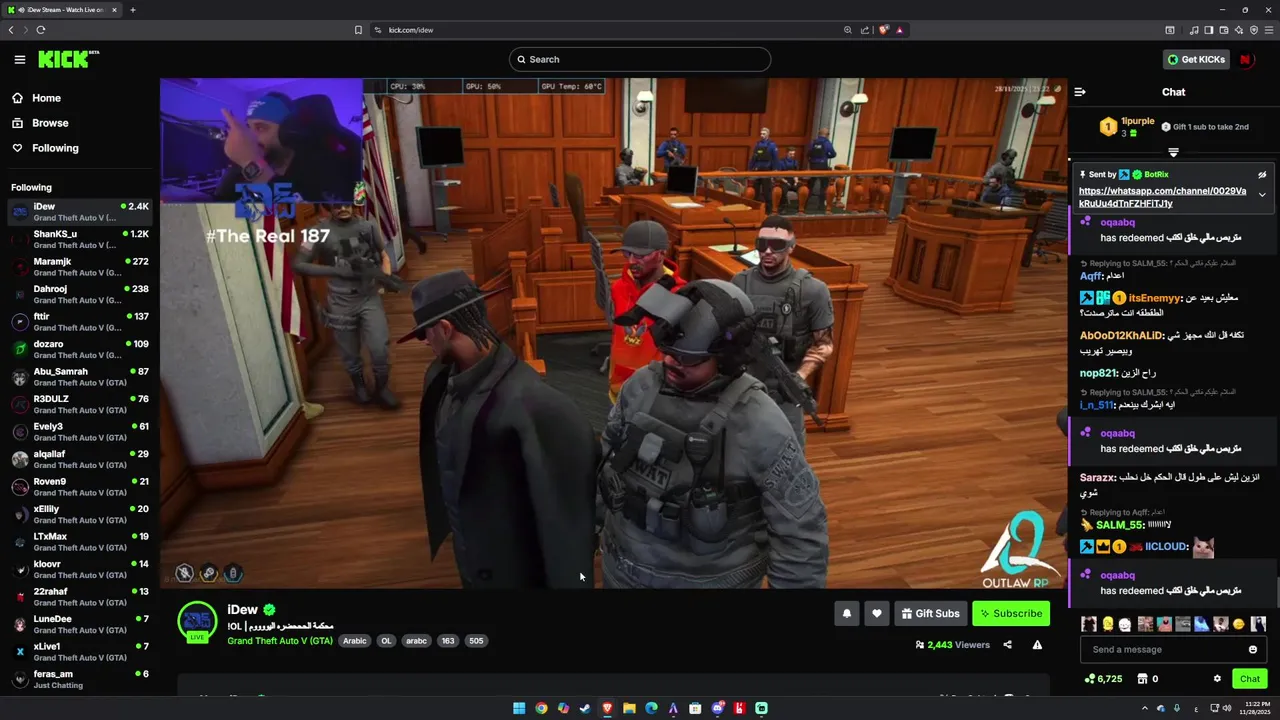Open fttir channel in Following list
The image size is (1280, 720).
(x=78, y=322)
